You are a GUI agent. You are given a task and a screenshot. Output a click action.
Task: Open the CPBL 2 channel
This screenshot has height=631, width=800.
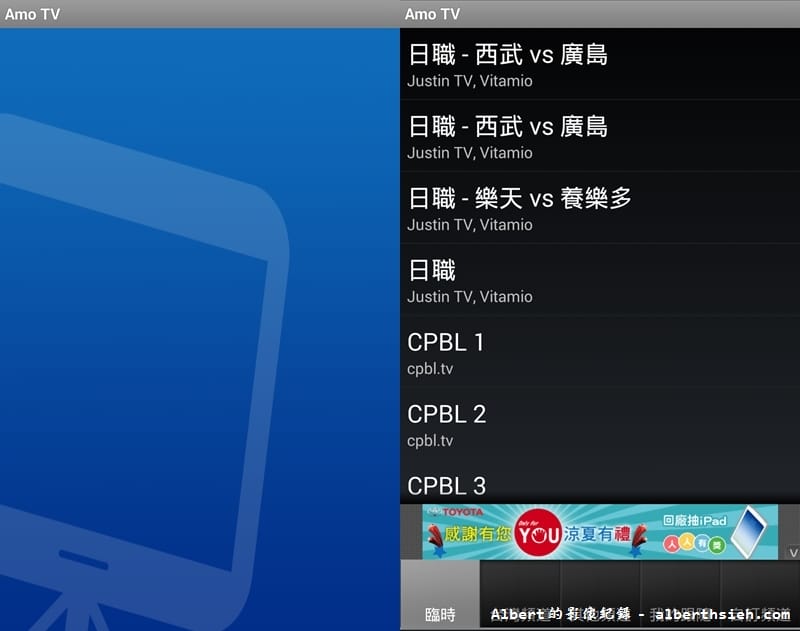(x=600, y=423)
